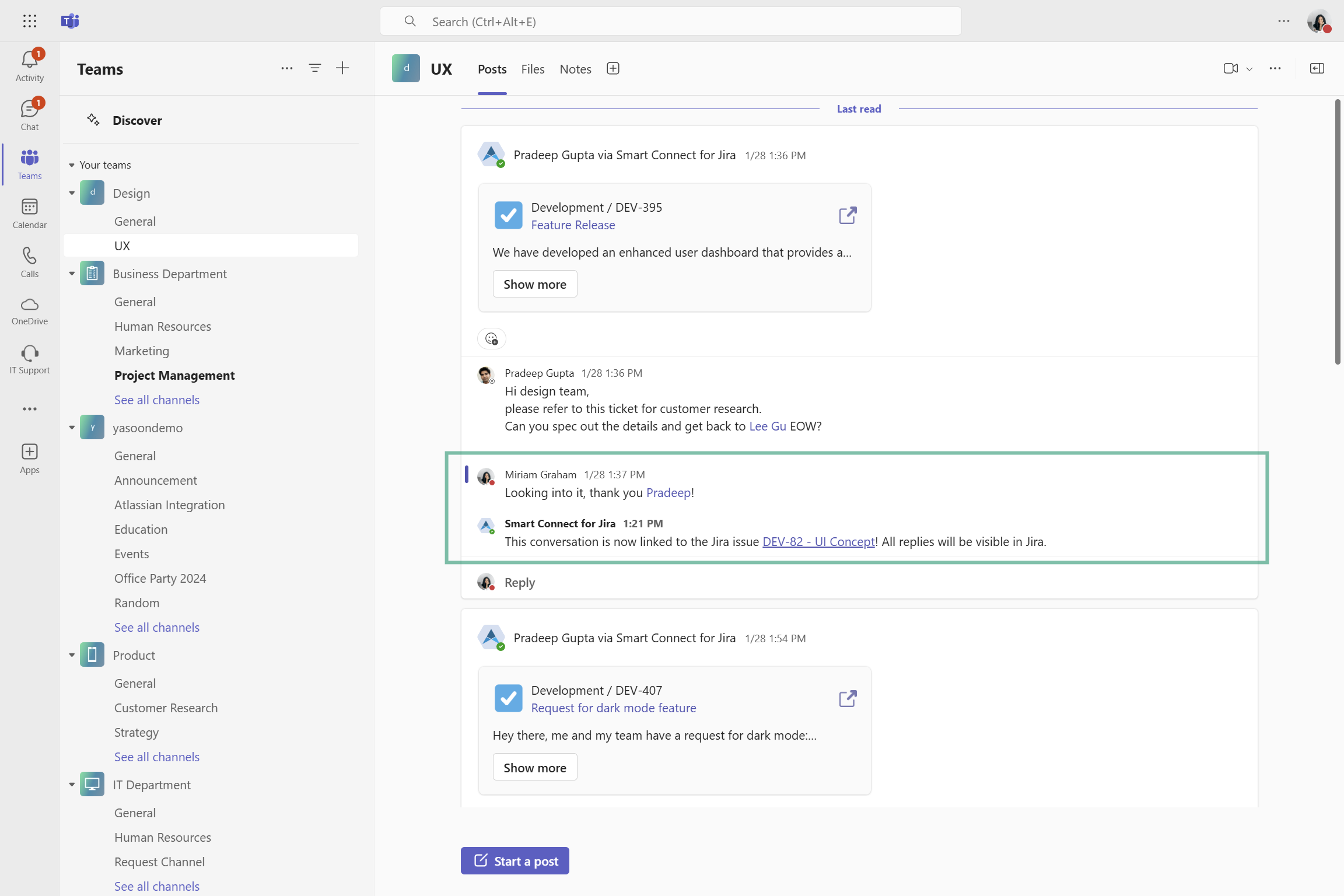Open meet now dropdown arrow
Viewport: 1344px width, 896px height.
click(1249, 69)
